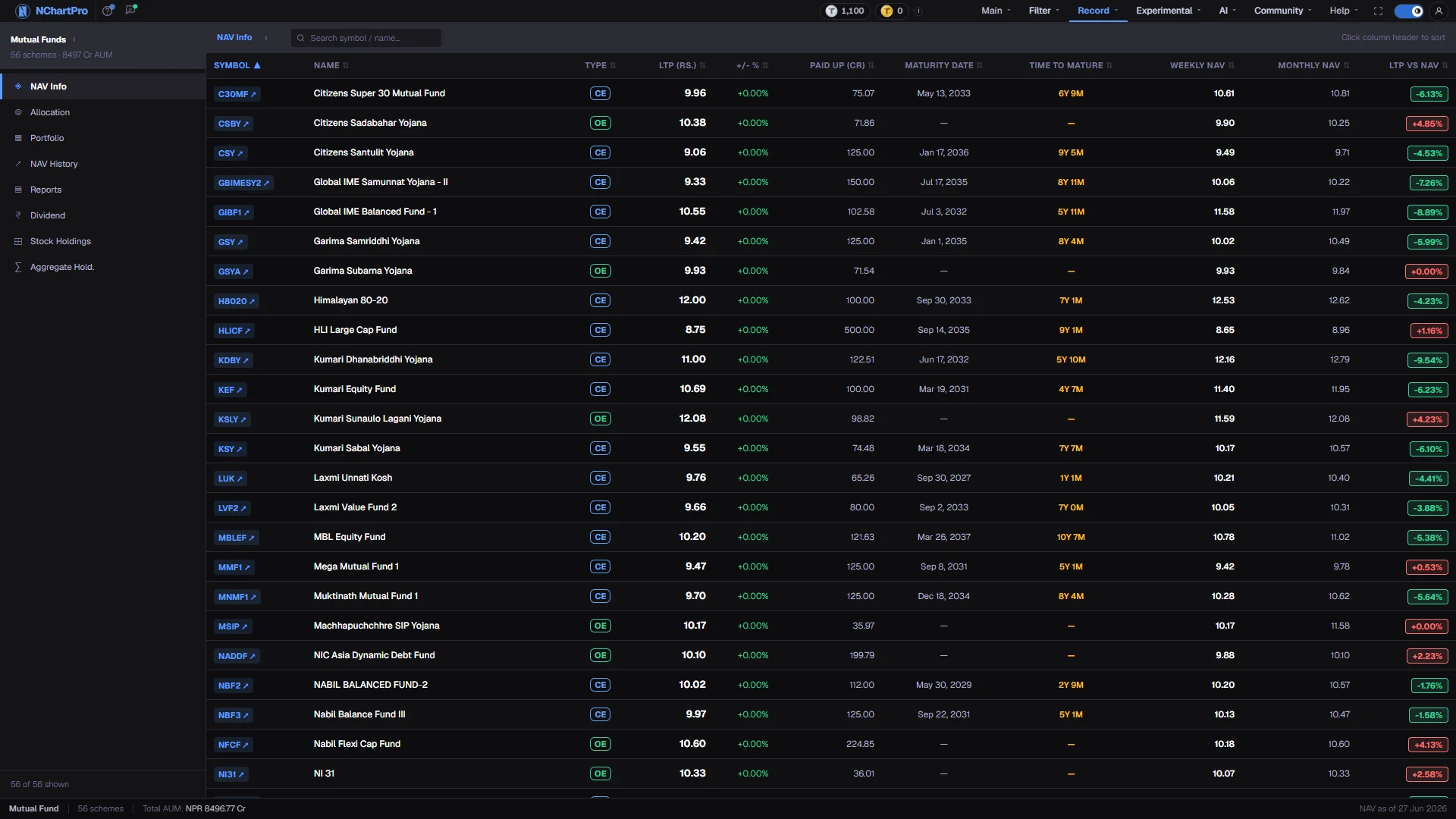Open the AI menu dropdown
1456x819 pixels.
tap(1227, 11)
